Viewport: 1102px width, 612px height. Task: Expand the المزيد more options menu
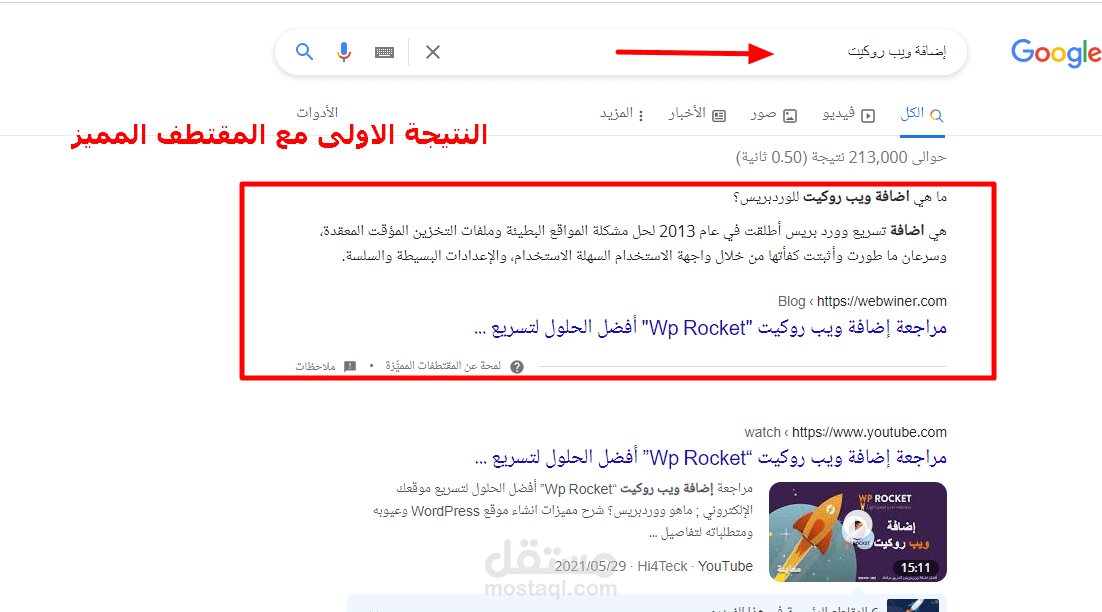click(621, 114)
